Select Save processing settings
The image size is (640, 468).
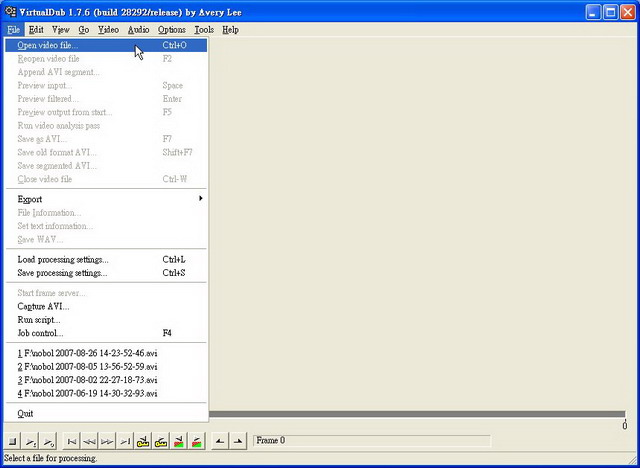click(106, 273)
